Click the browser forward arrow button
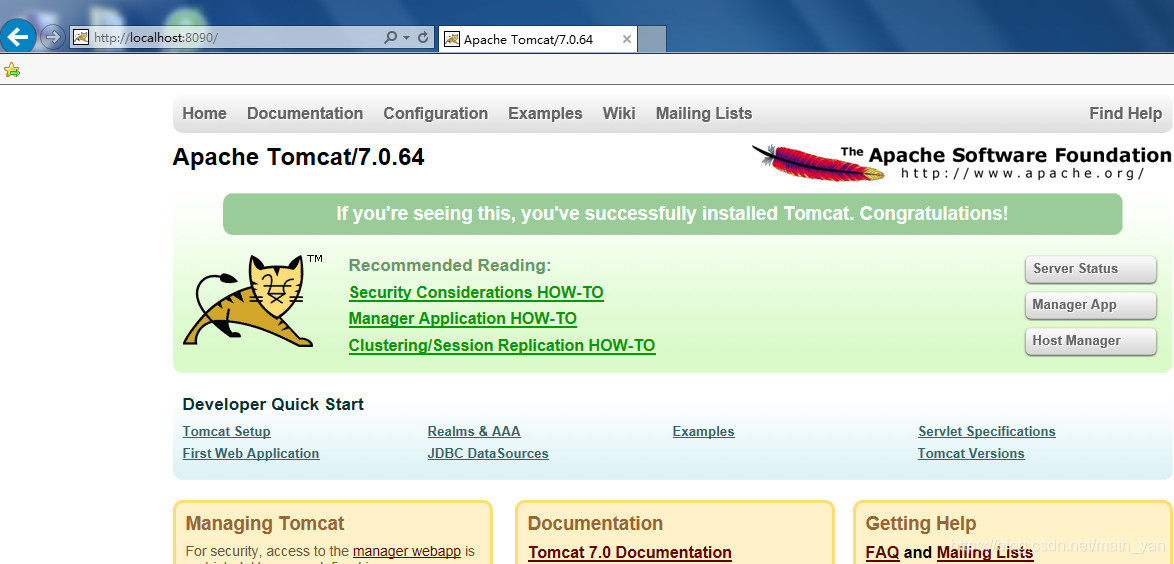1174x564 pixels. pos(52,37)
